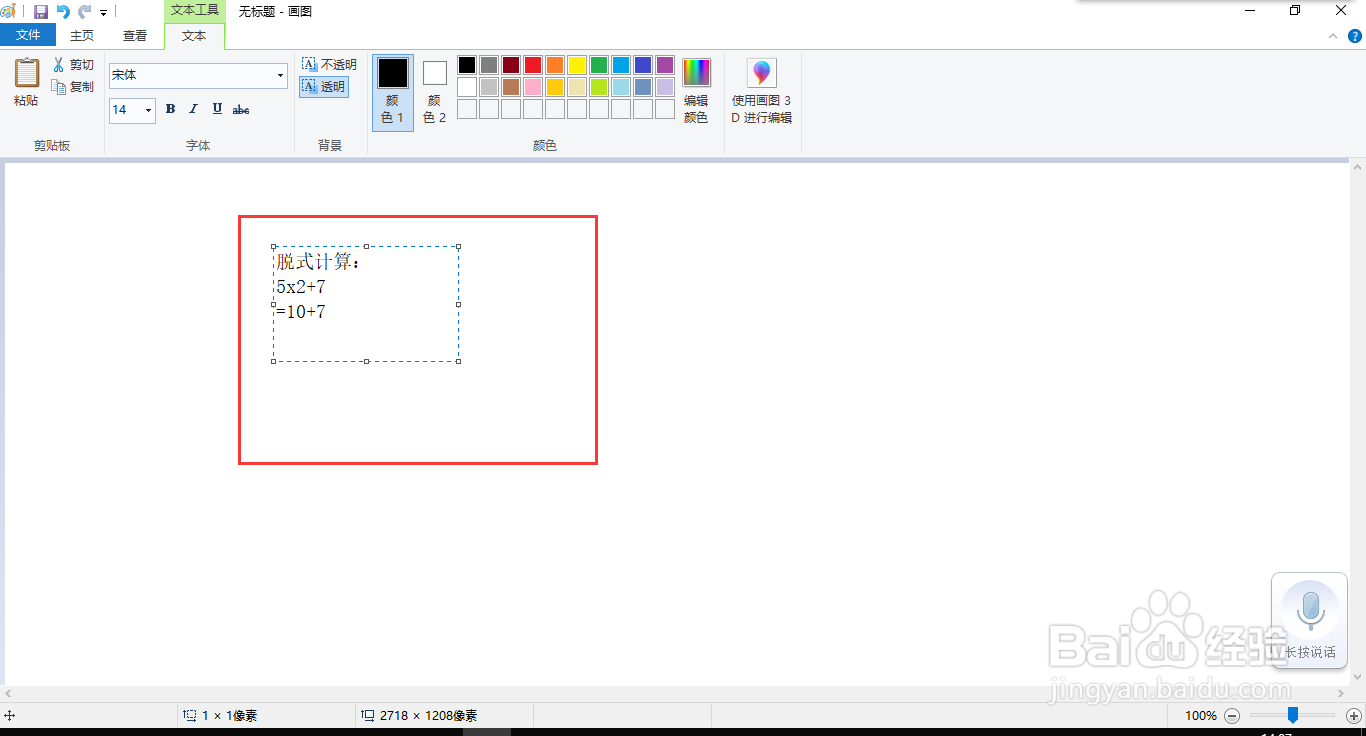Open Paint help question mark icon
The width and height of the screenshot is (1366, 736).
click(1355, 36)
